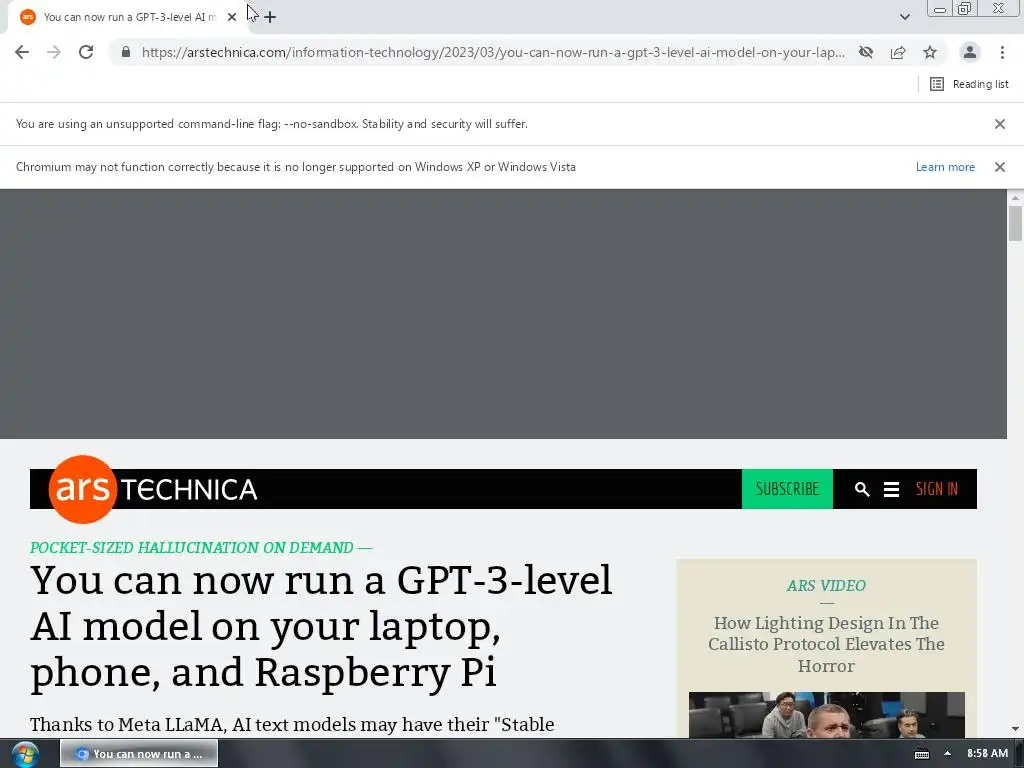
Task: Click the article headline about GPT-3-level AI
Action: [x=321, y=626]
